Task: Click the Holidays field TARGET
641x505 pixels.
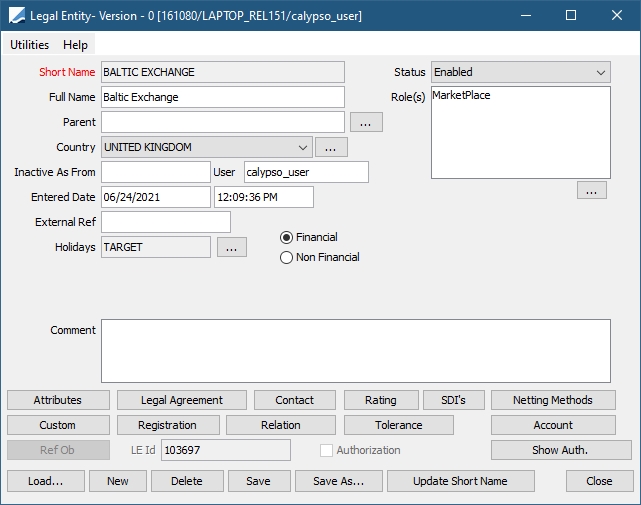Action: (x=156, y=247)
